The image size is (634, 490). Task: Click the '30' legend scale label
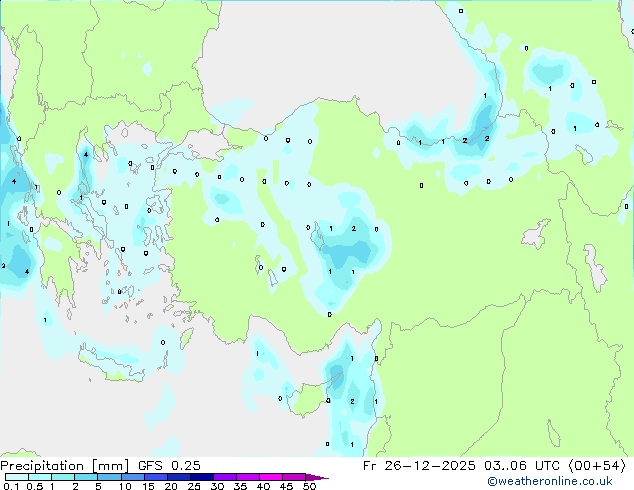click(217, 486)
